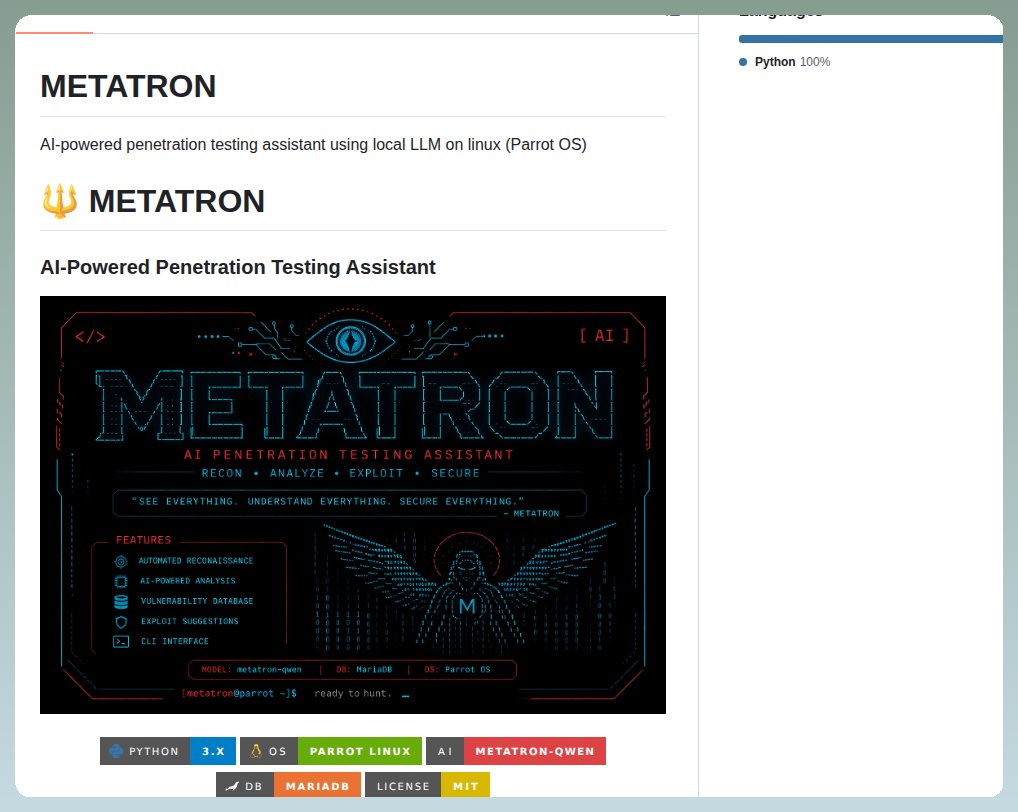Click the Python 3.x badge
The height and width of the screenshot is (812, 1018).
pos(168,751)
